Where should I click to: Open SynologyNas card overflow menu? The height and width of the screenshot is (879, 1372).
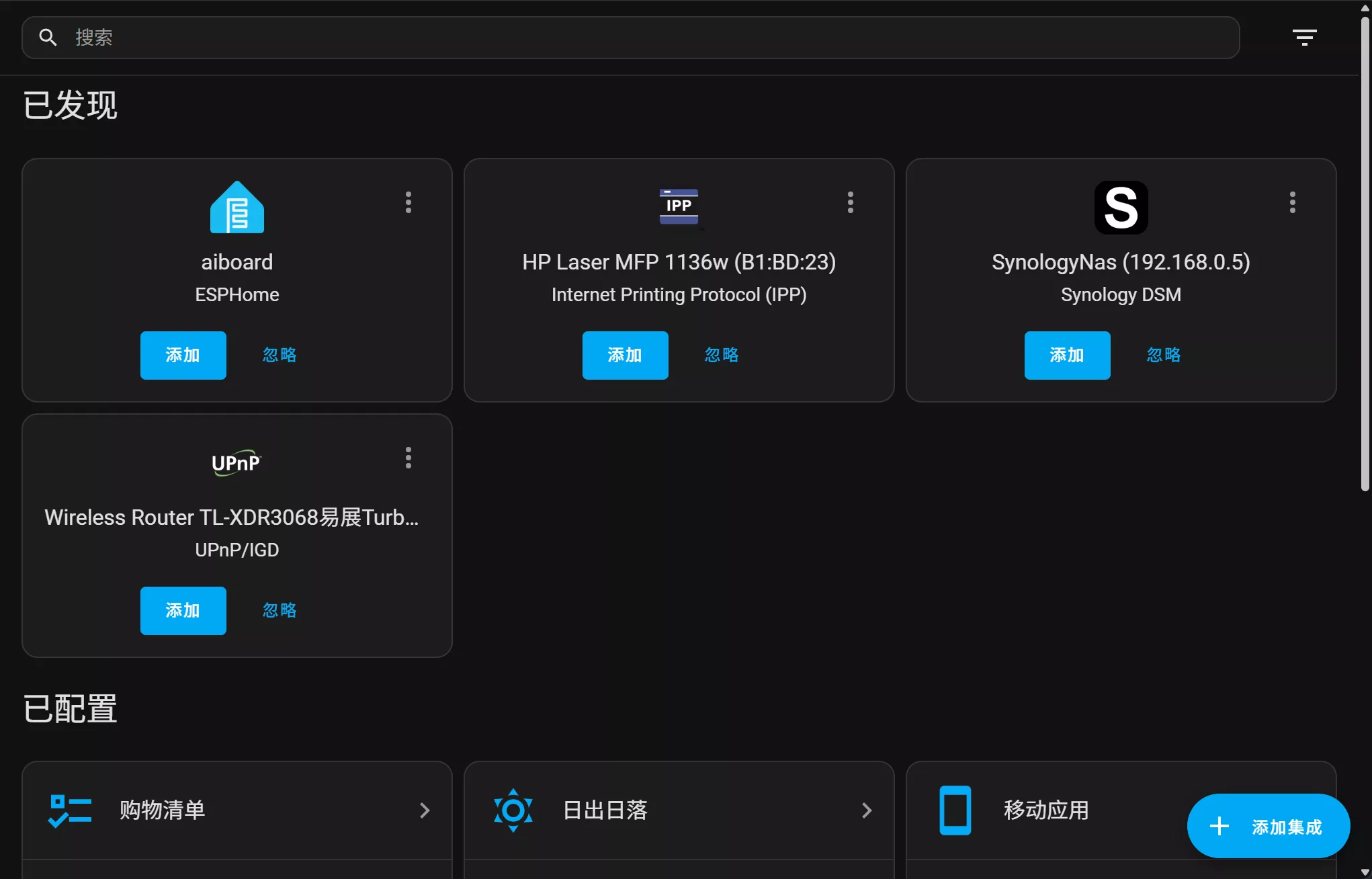(1293, 202)
